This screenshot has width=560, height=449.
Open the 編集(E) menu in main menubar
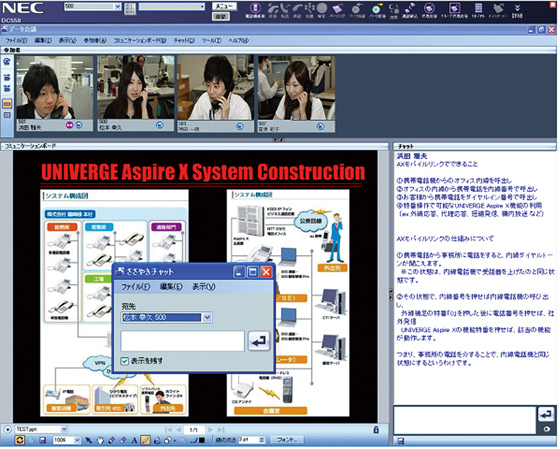pyautogui.click(x=43, y=40)
